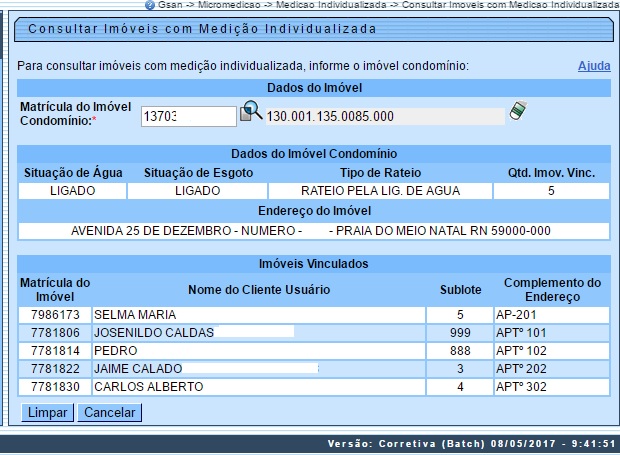The width and height of the screenshot is (620, 455).
Task: Click client name PEDRO in list
Action: pyautogui.click(x=109, y=351)
